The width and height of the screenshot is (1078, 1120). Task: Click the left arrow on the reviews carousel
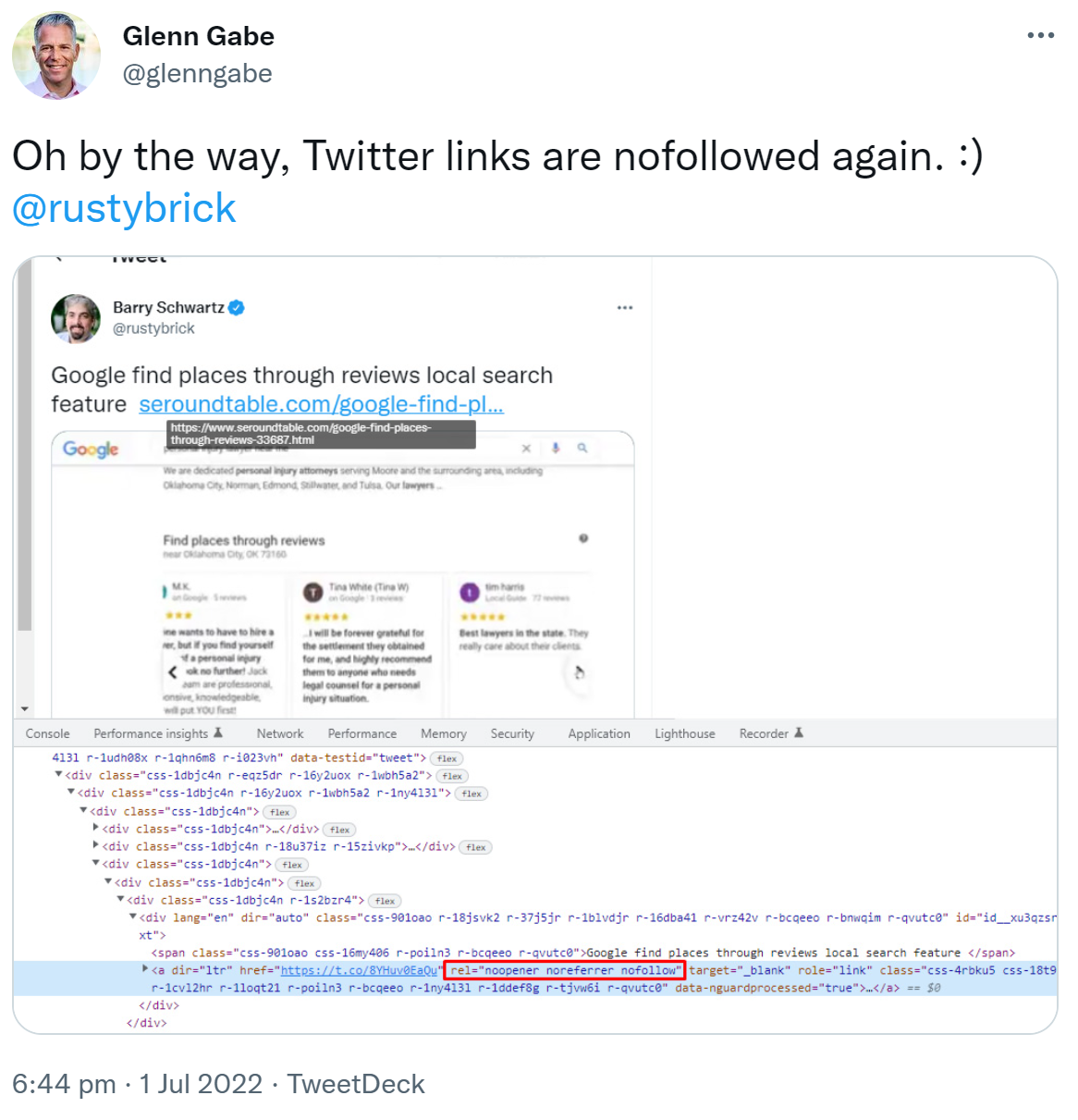[x=173, y=671]
